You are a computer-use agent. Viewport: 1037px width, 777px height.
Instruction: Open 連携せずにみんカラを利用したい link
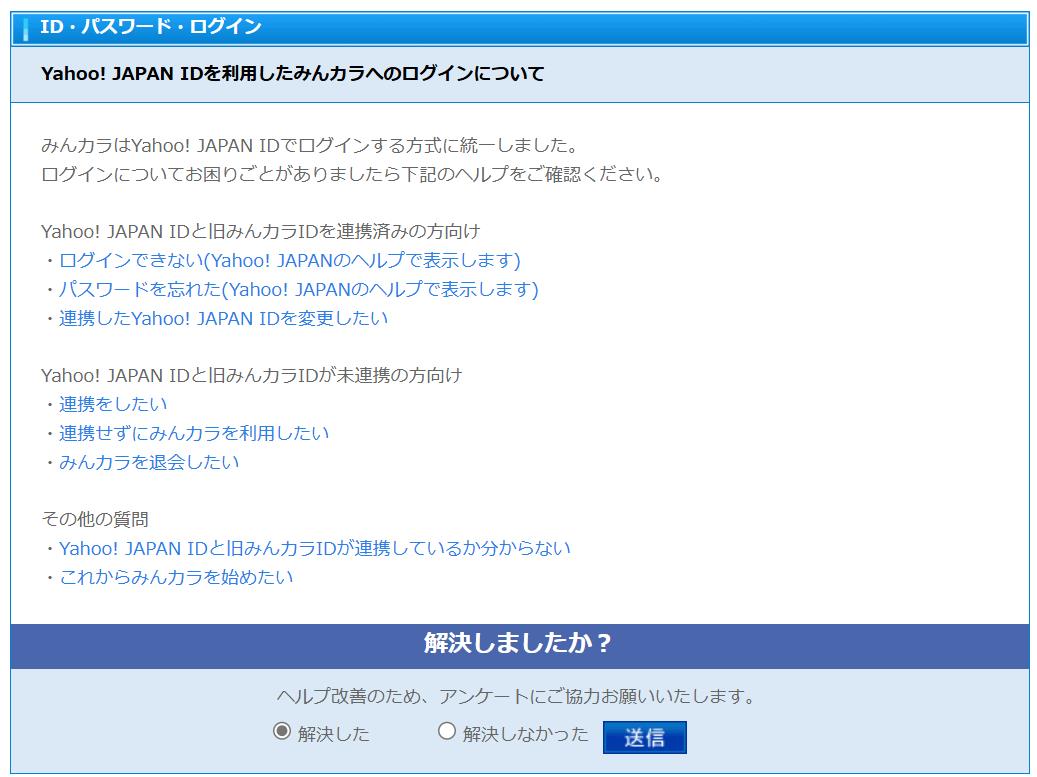click(194, 434)
